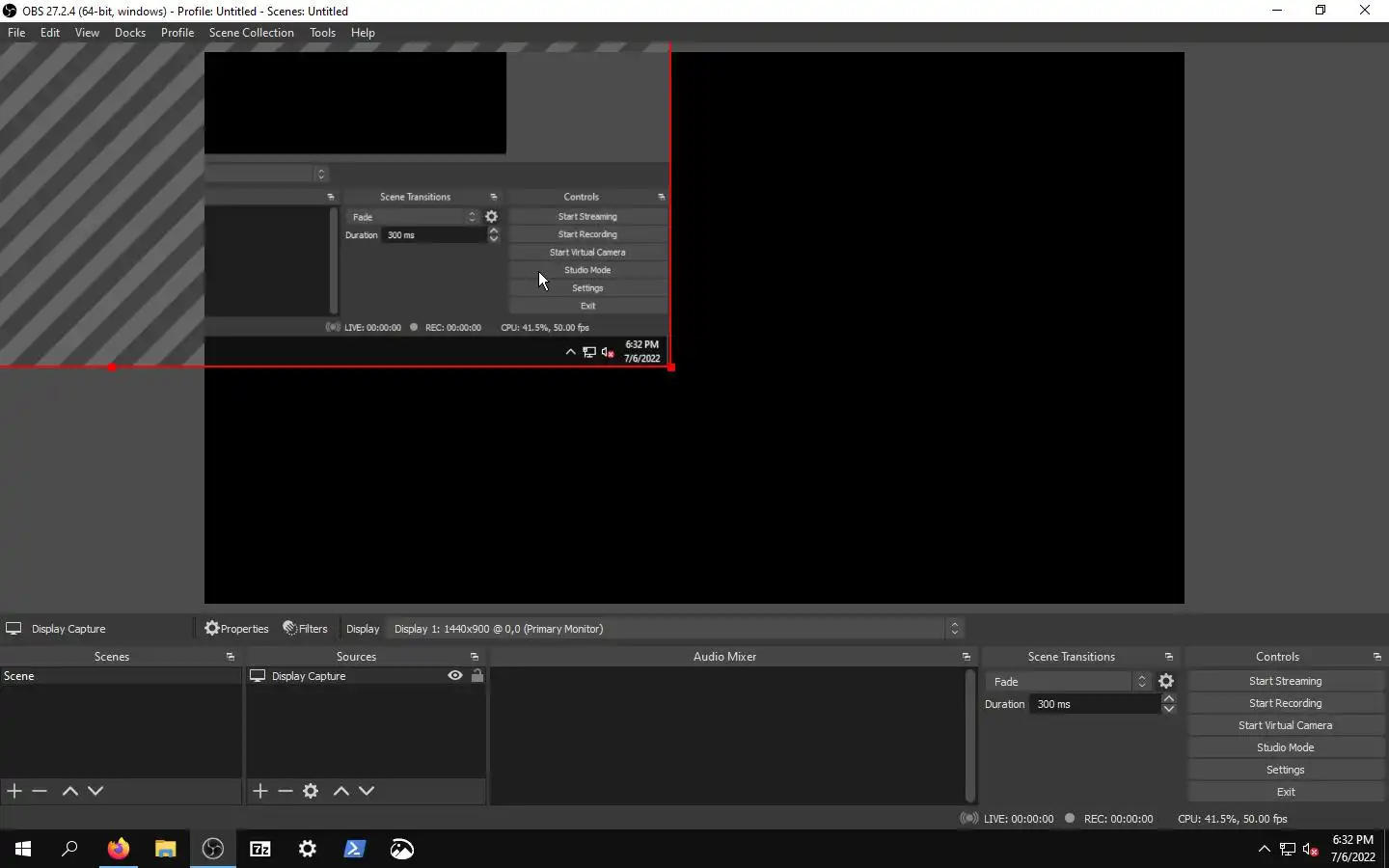Viewport: 1389px width, 868px height.
Task: Move source up arrow in Sources panel
Action: (340, 791)
